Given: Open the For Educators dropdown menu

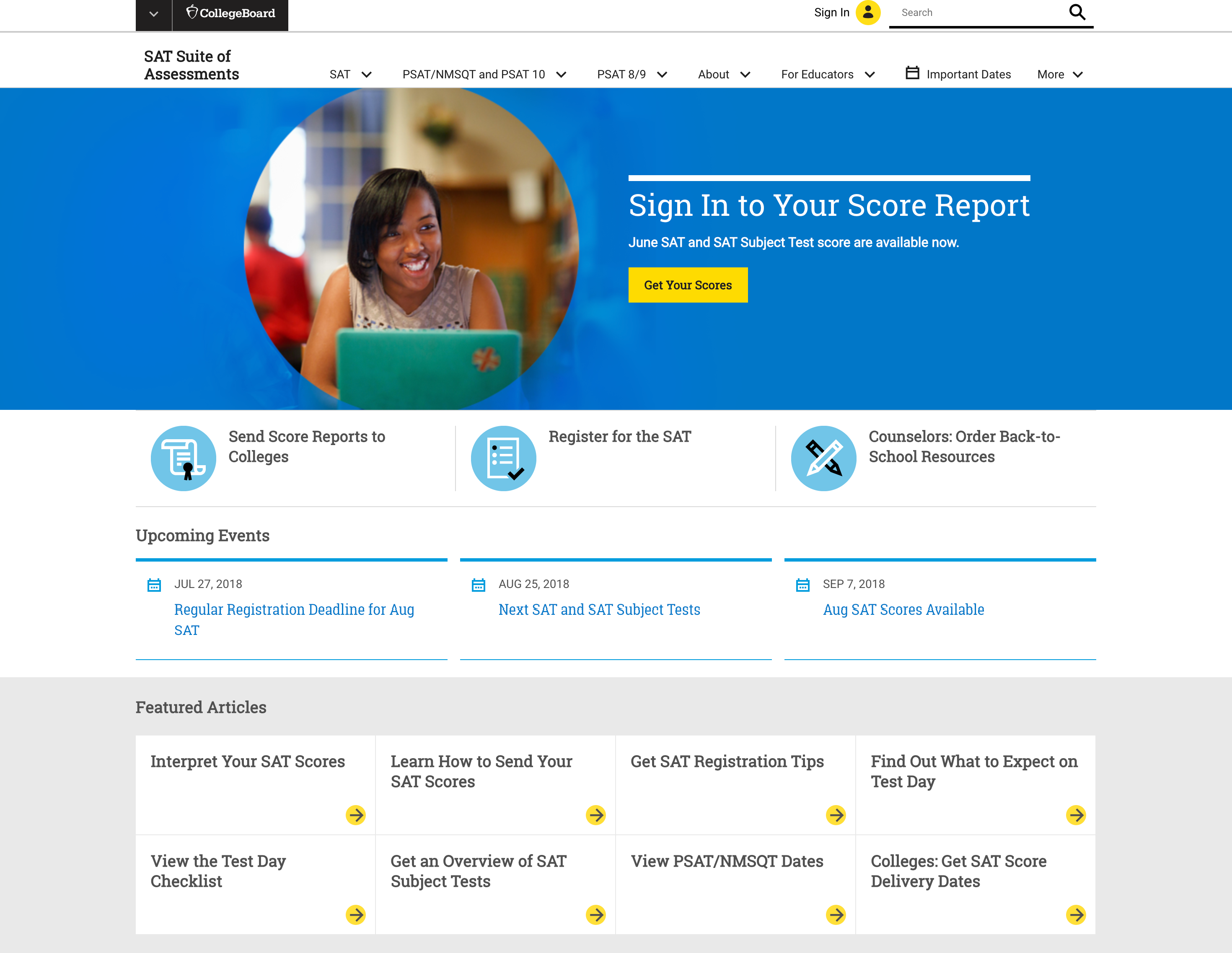Looking at the screenshot, I should (x=828, y=75).
